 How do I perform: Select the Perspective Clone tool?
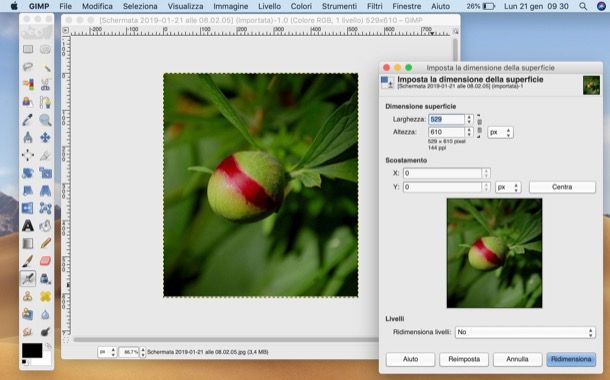coord(28,314)
